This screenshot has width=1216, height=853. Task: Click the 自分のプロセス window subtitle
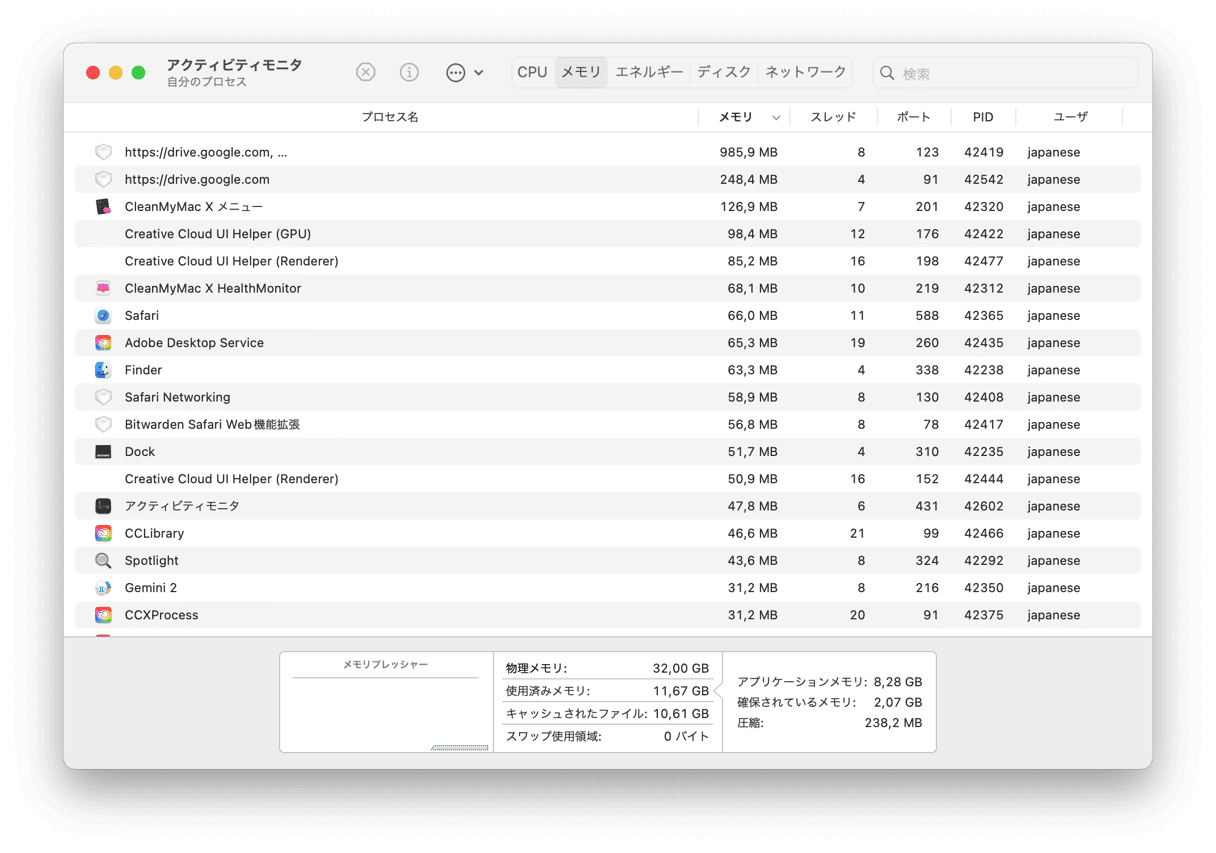(x=207, y=82)
